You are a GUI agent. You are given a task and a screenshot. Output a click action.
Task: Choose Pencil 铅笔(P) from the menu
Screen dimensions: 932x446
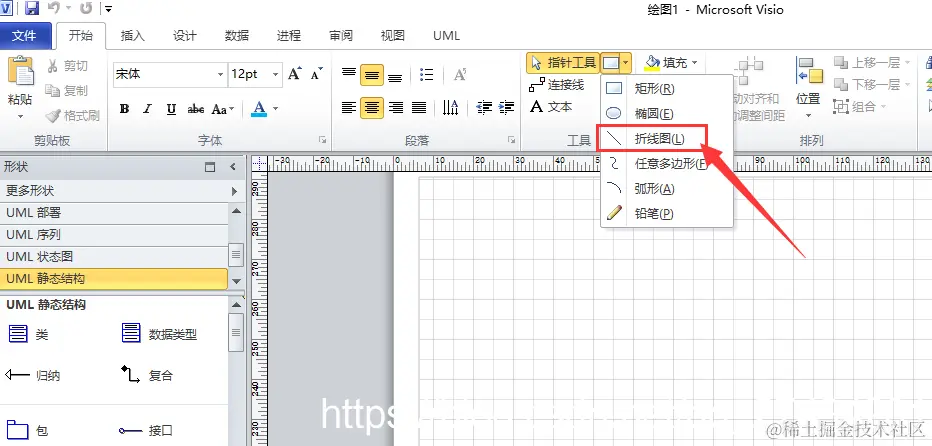point(666,213)
